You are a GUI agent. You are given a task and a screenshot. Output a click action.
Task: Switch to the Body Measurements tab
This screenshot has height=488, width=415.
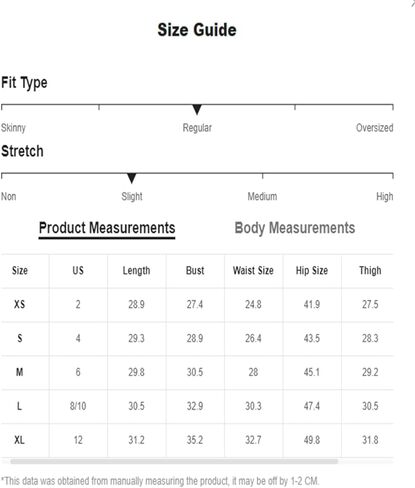(295, 229)
